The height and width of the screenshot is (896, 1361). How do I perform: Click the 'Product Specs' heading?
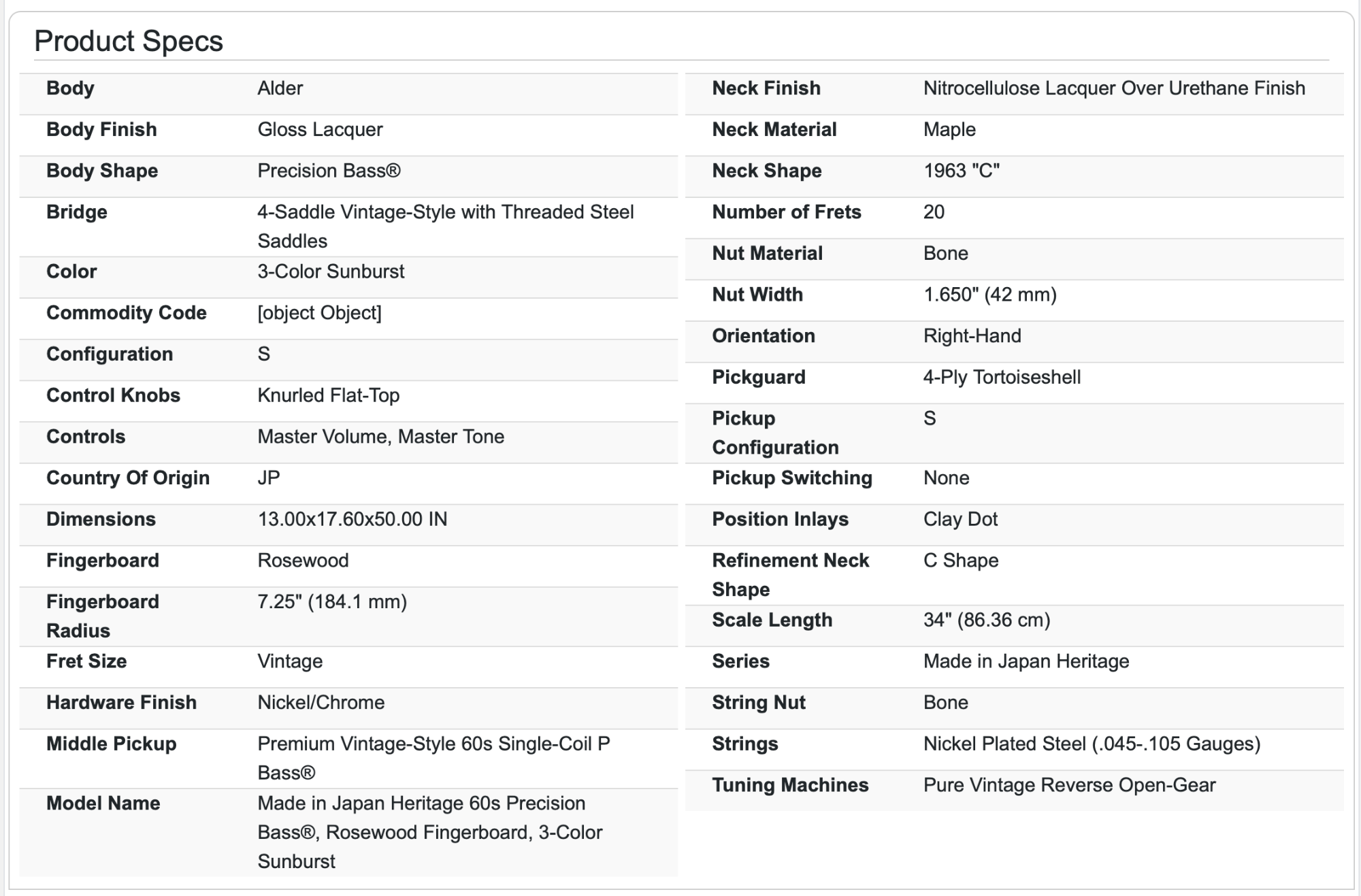129,42
